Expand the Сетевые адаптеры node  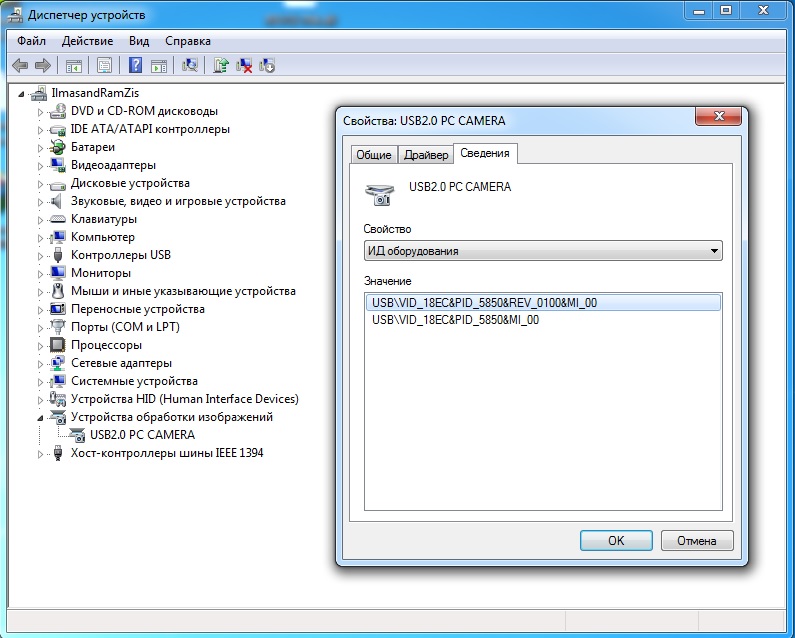tap(41, 363)
